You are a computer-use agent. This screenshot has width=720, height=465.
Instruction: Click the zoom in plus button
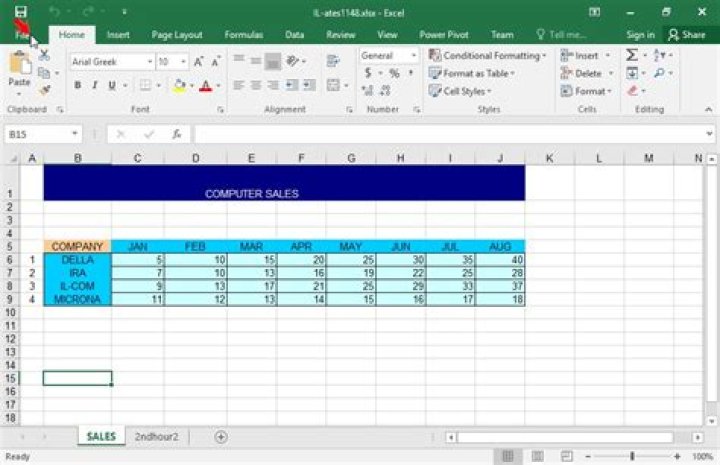(677, 456)
